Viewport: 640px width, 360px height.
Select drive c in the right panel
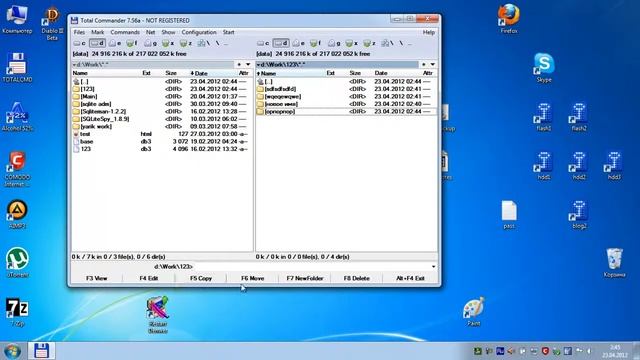click(263, 43)
